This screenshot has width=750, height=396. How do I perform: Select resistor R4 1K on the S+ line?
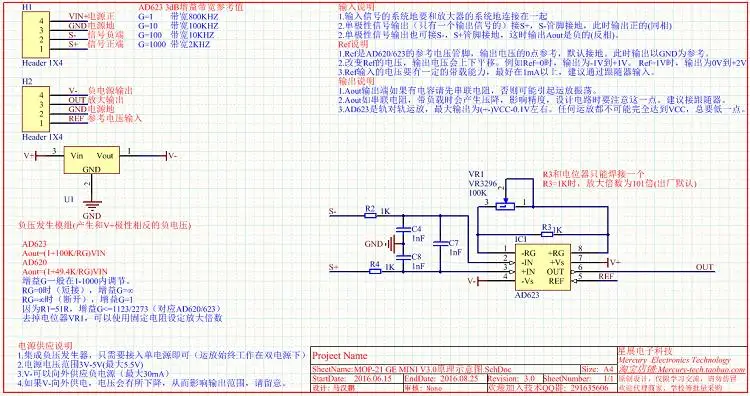coord(375,271)
